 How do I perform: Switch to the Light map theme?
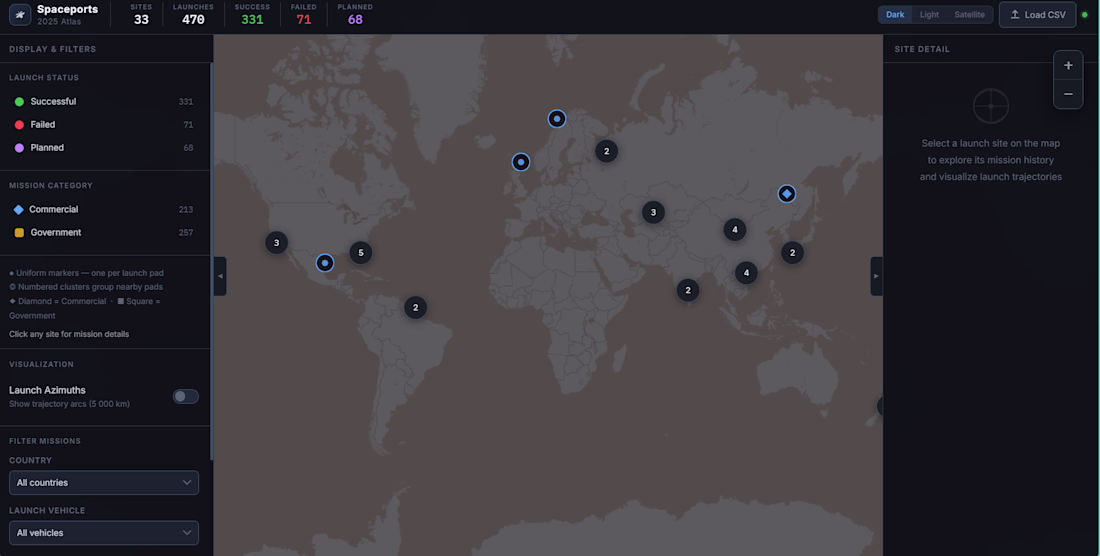[929, 15]
